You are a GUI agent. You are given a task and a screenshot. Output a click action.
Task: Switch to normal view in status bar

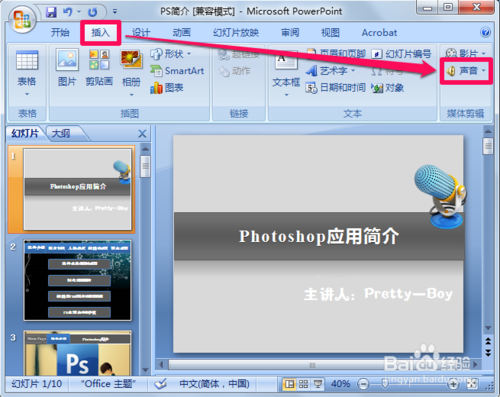pos(289,384)
